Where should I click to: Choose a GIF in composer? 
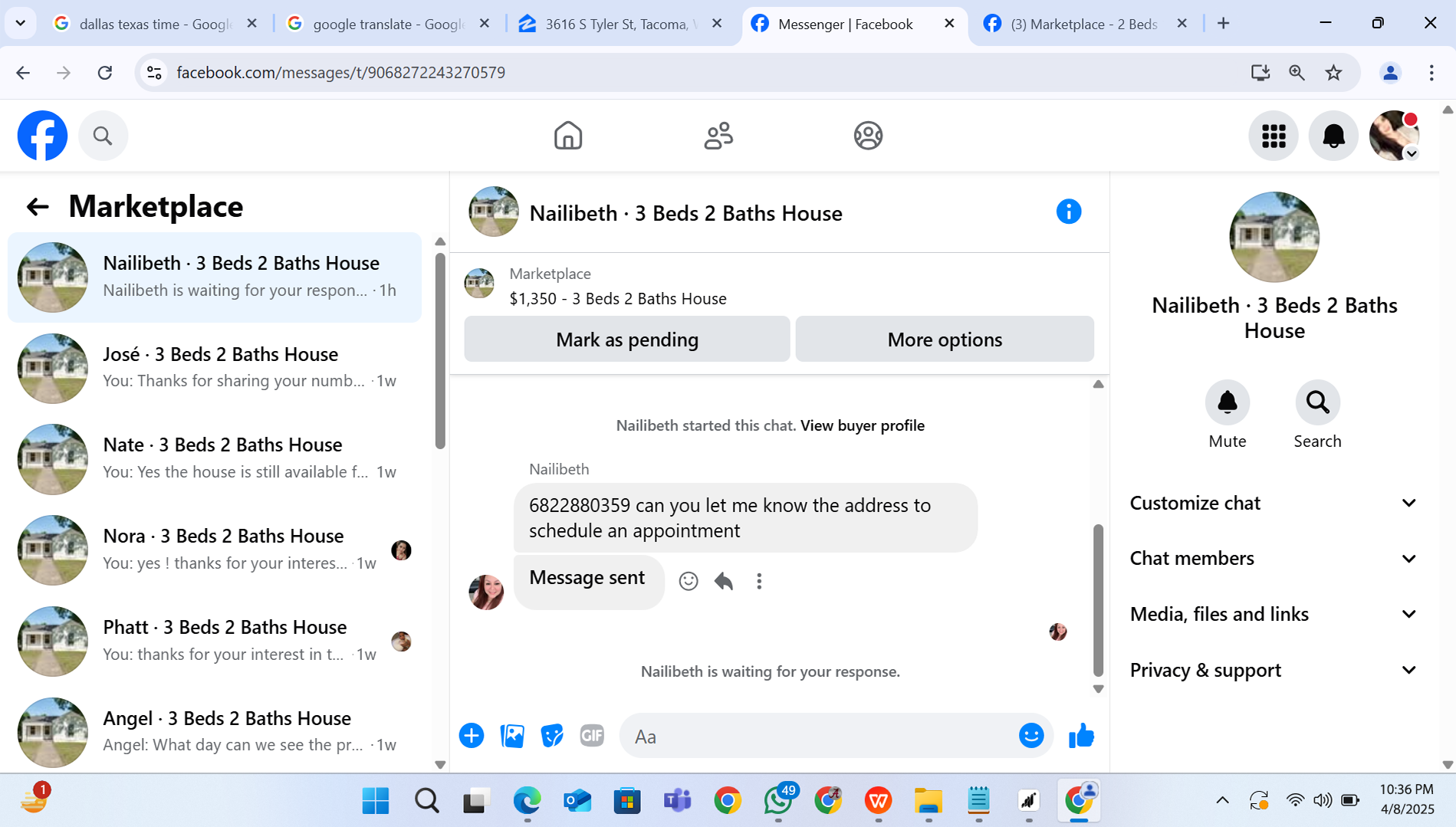592,736
